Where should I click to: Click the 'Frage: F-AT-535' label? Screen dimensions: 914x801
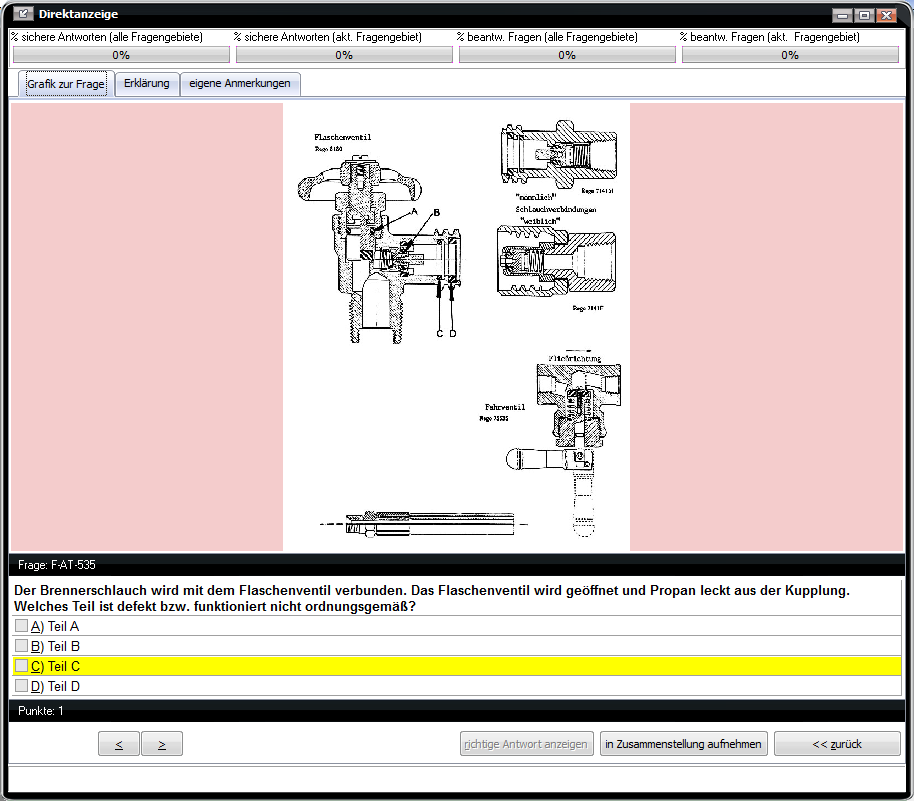(57, 564)
